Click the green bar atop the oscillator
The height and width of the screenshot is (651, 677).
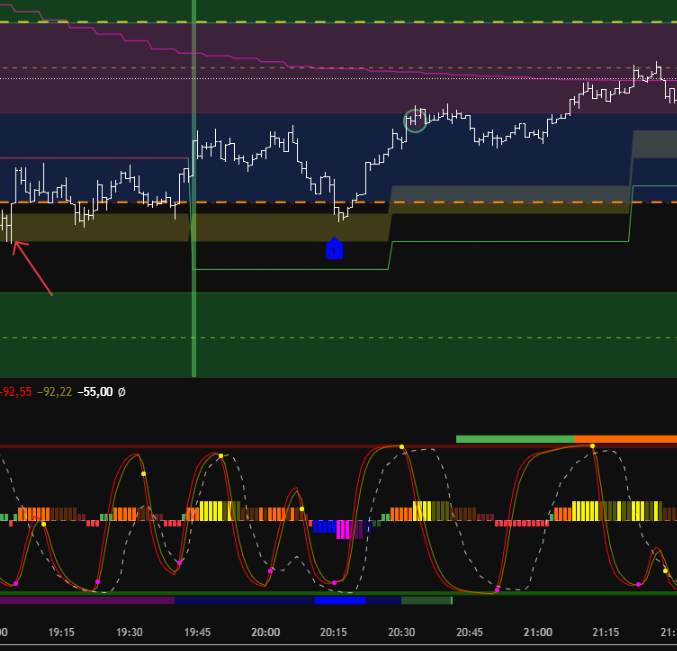(x=514, y=439)
